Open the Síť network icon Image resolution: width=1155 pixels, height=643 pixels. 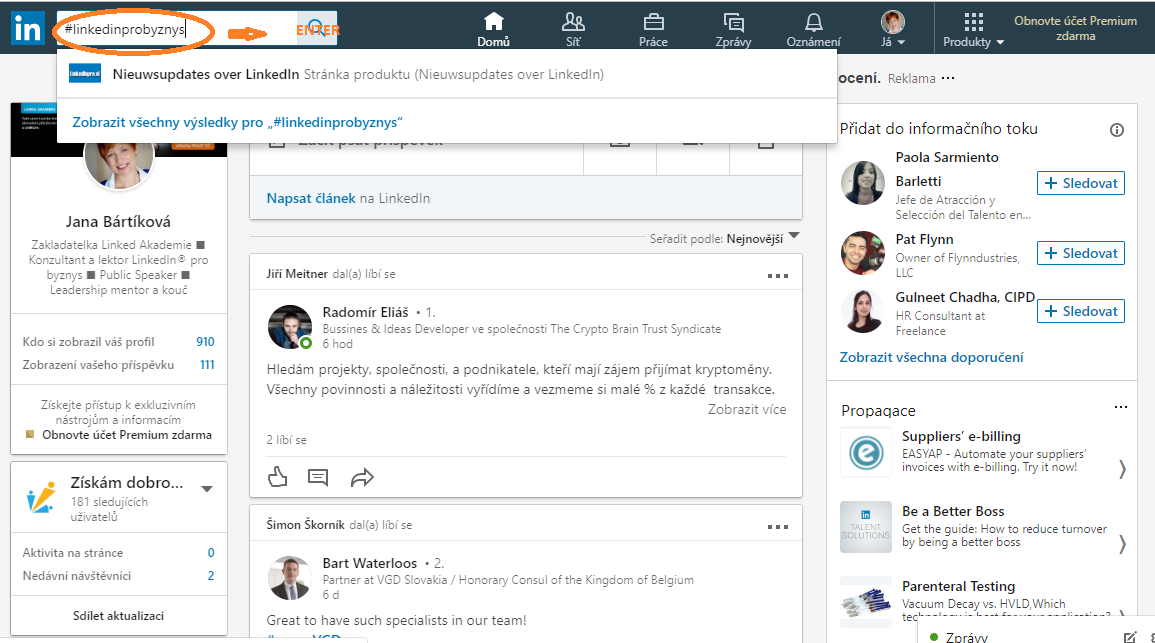coord(573,29)
